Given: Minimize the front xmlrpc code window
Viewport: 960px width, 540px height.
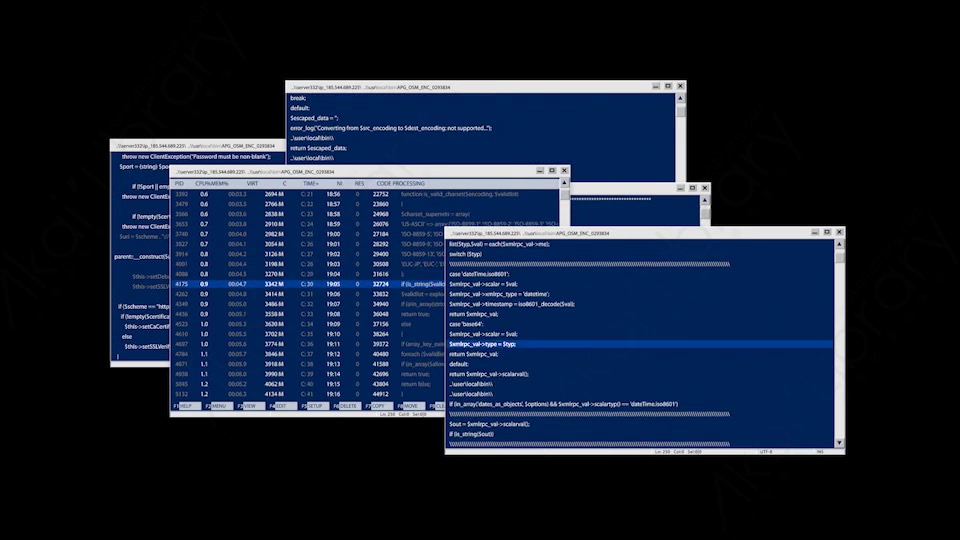Looking at the screenshot, I should click(x=815, y=232).
